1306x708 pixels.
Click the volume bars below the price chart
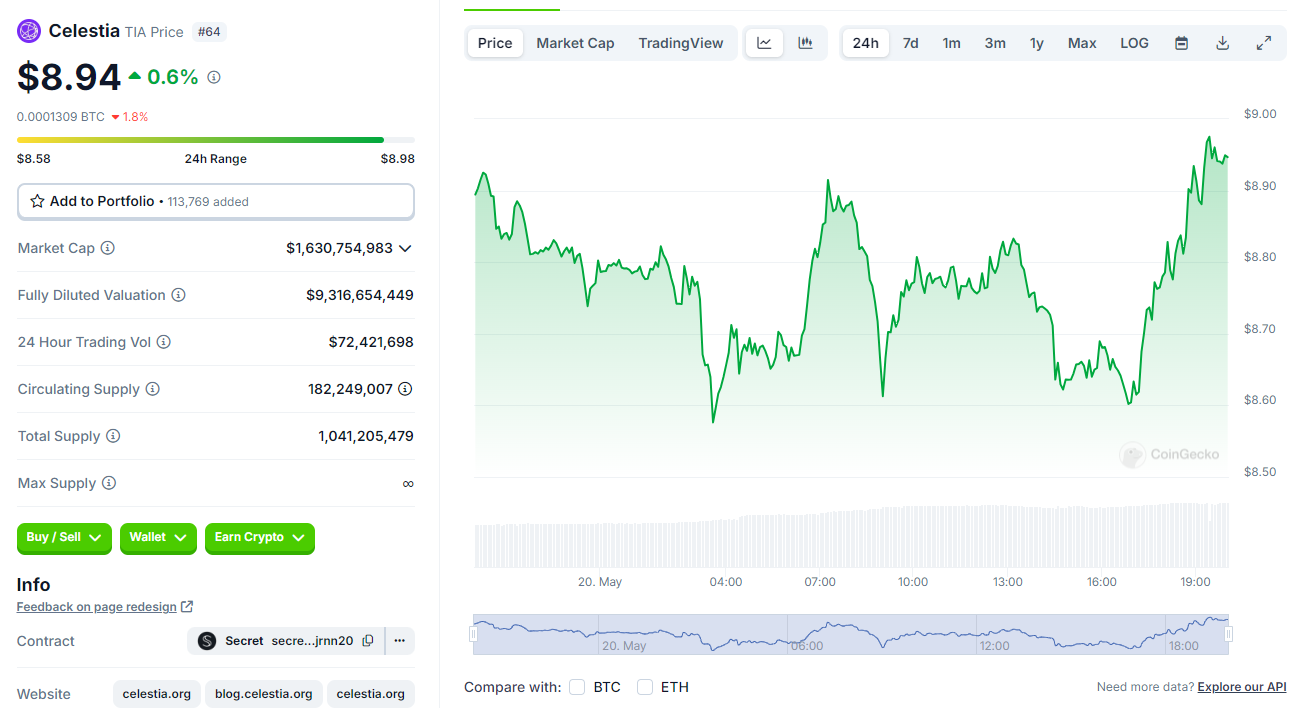coord(851,536)
